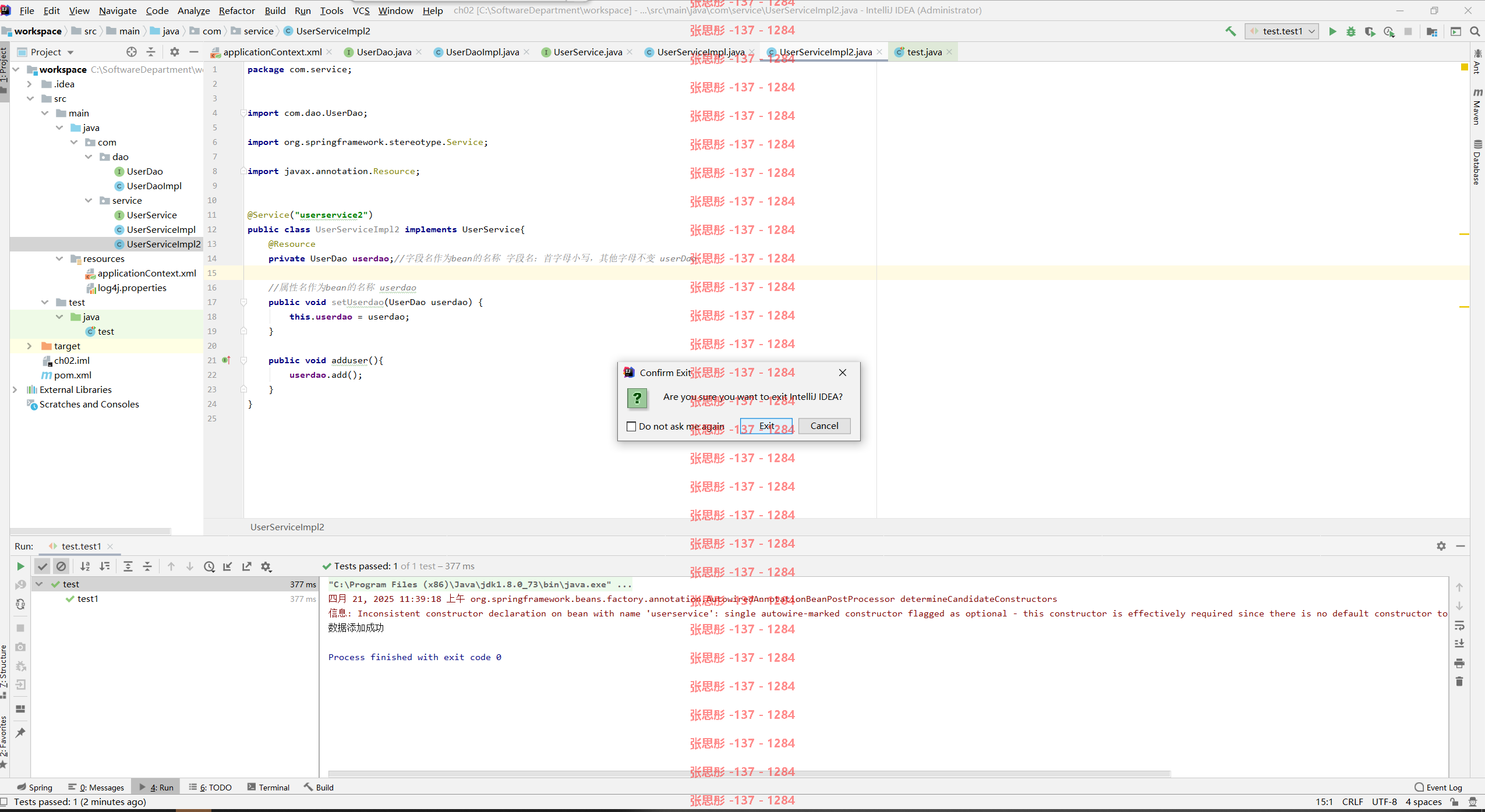This screenshot has height=812, width=1485.
Task: Click the run gutter icon at line 21
Action: click(x=227, y=360)
